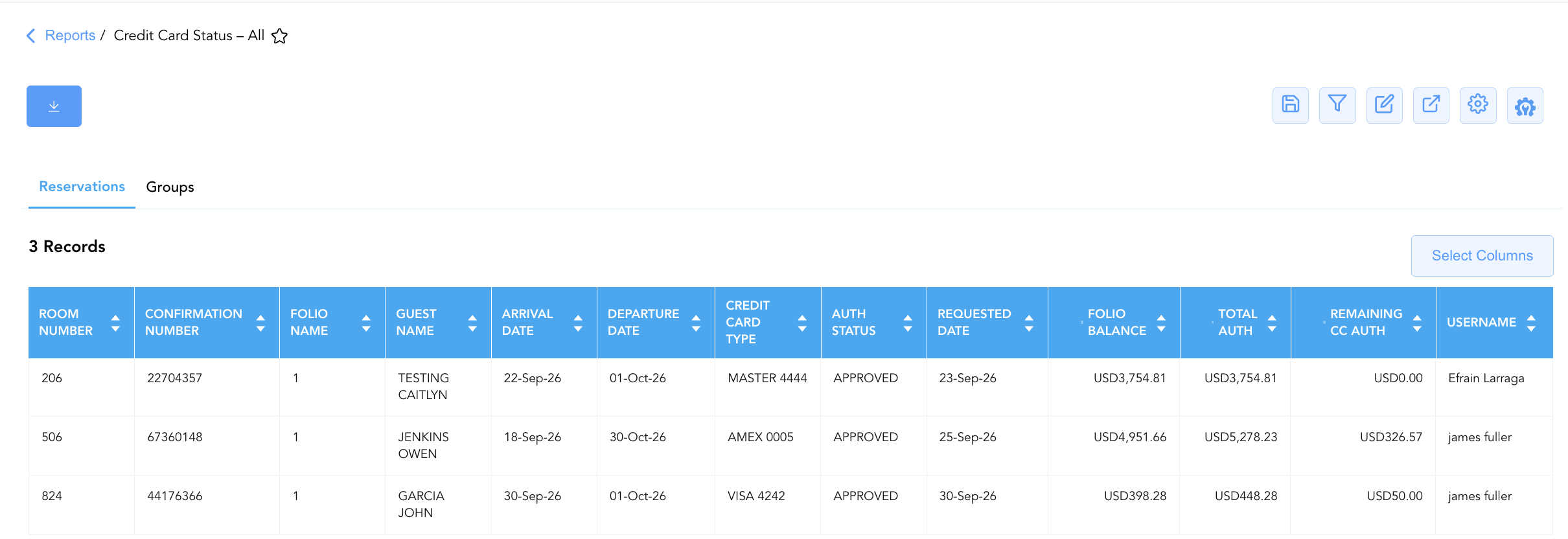Sort by Username column arrows
1568x539 pixels.
pos(1531,323)
